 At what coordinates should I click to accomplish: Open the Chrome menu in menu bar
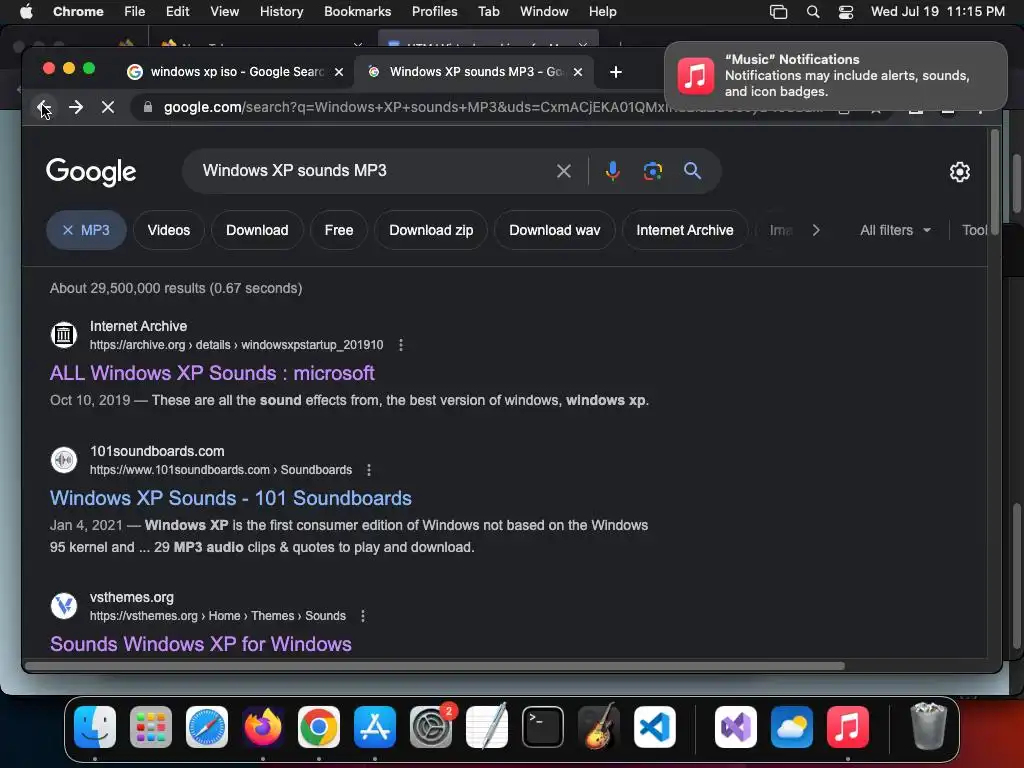[78, 11]
